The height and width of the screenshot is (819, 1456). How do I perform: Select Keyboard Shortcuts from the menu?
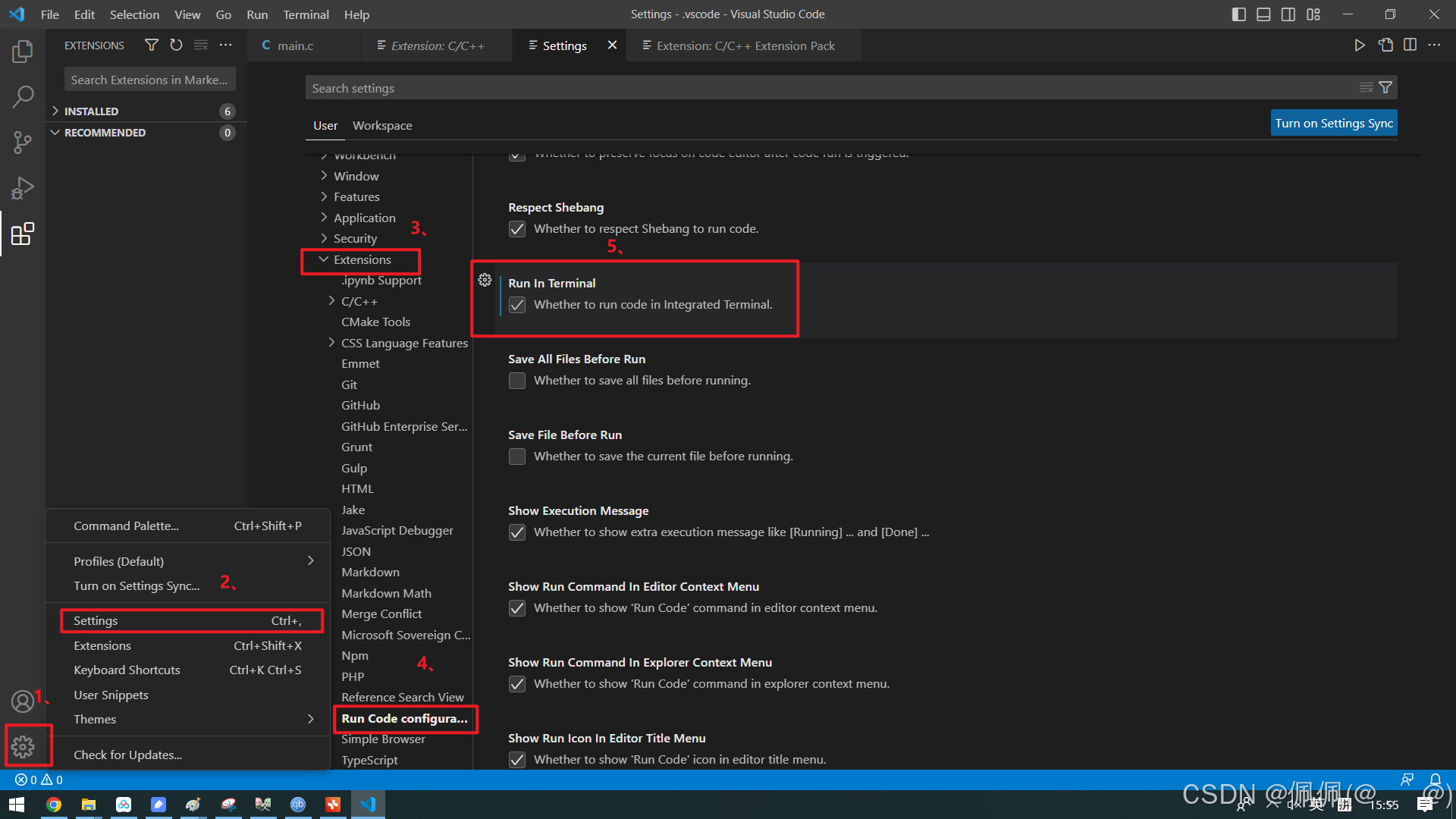127,670
